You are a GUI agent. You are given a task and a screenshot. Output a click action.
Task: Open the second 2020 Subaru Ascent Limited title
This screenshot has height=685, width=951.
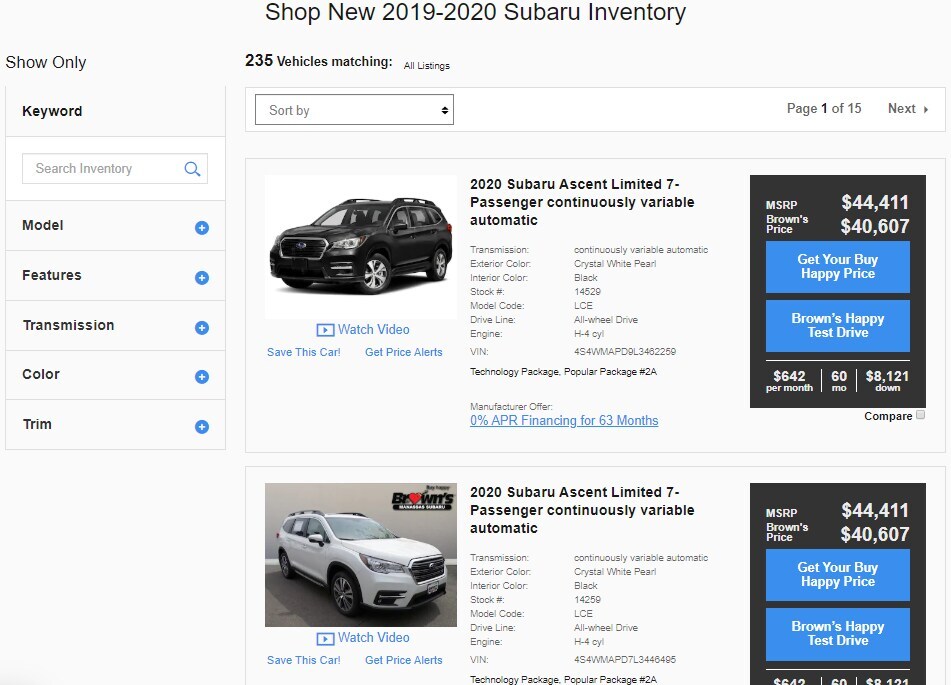point(582,510)
